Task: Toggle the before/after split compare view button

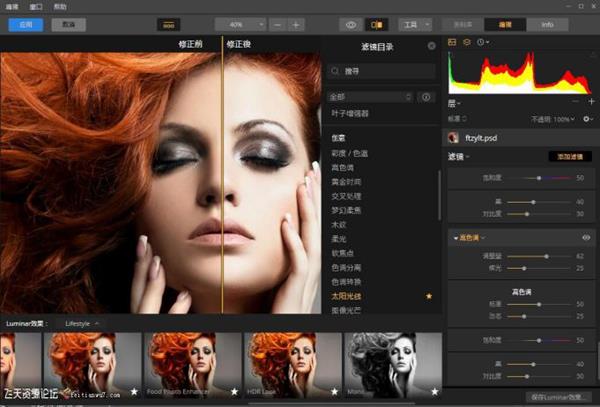Action: point(379,24)
